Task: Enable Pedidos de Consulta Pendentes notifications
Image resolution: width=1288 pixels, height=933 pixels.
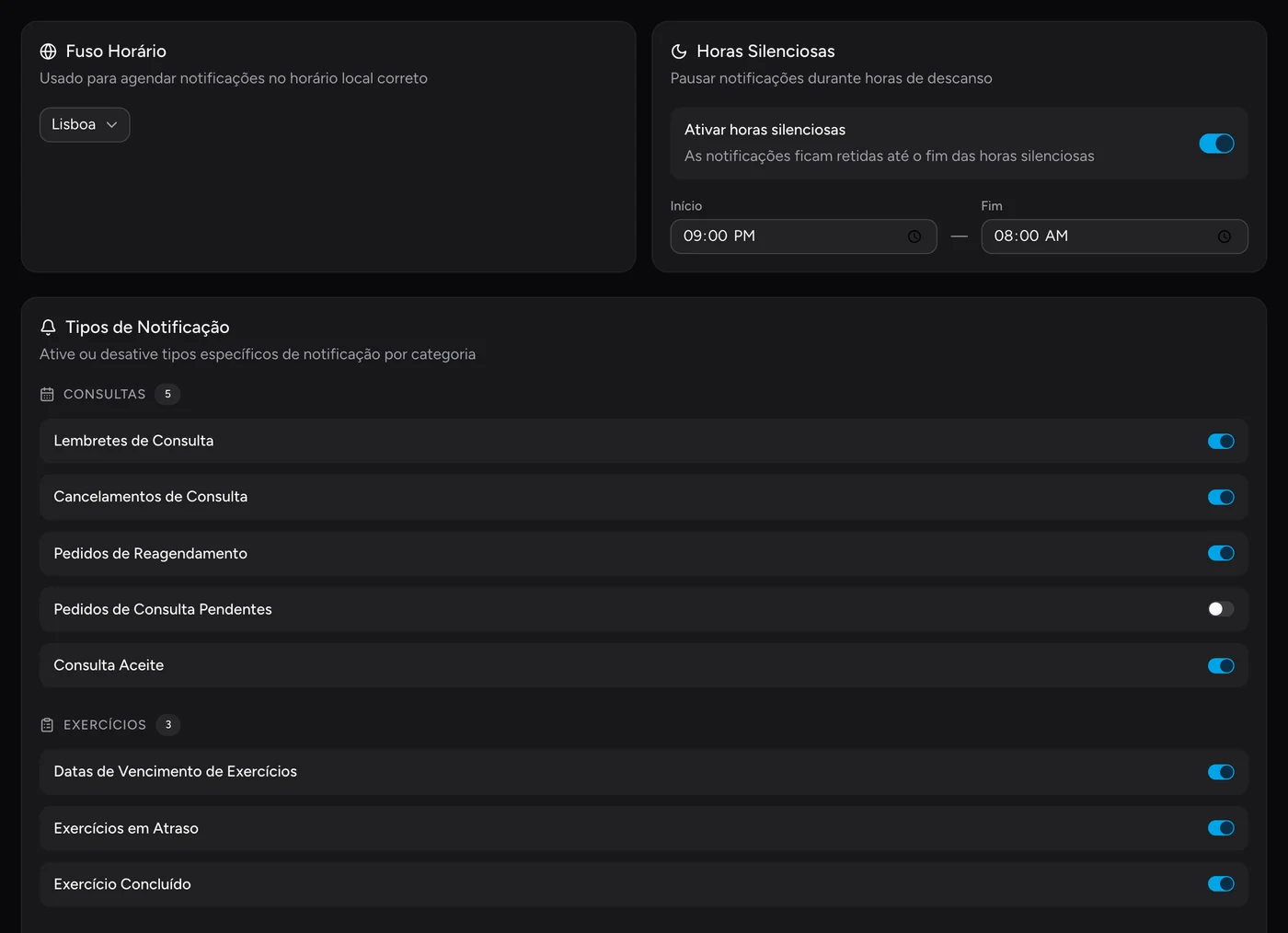Action: pos(1221,609)
